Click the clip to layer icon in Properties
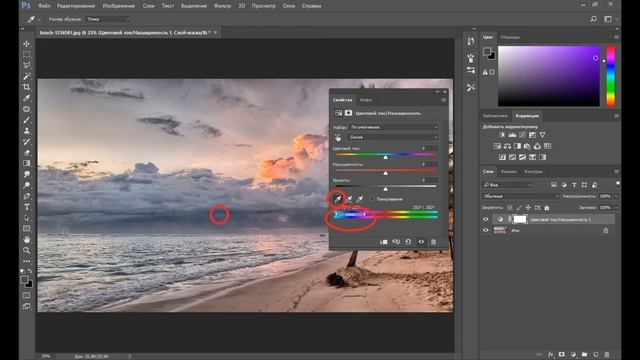 coord(383,242)
